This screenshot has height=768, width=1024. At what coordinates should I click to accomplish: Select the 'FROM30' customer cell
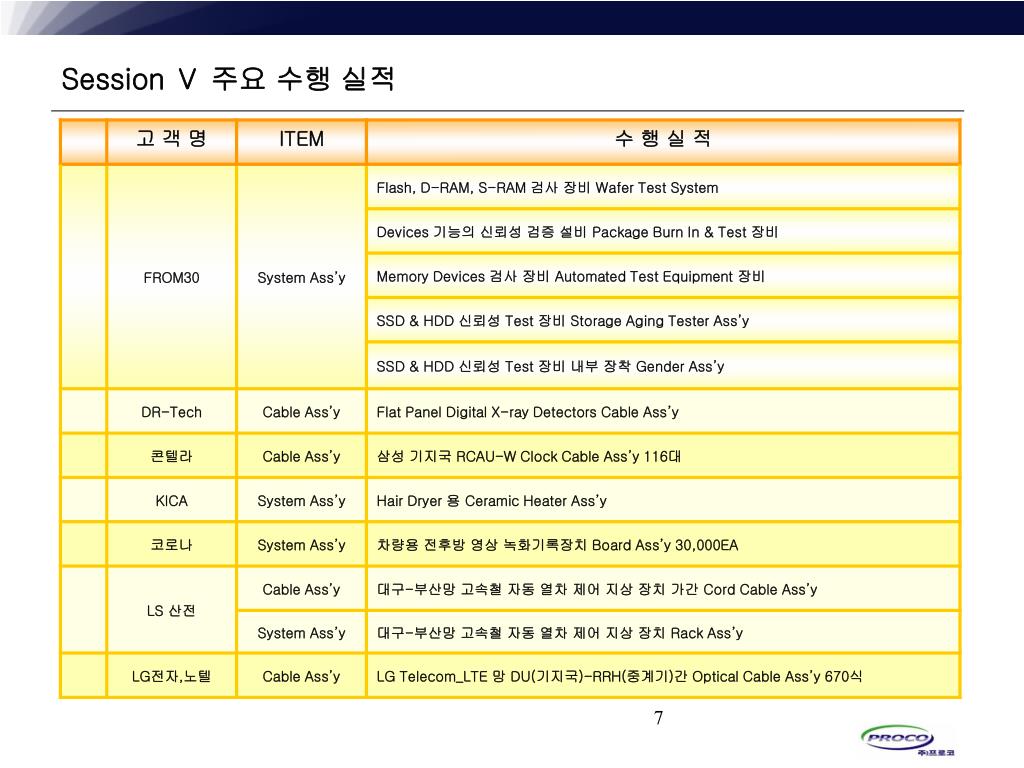point(172,278)
